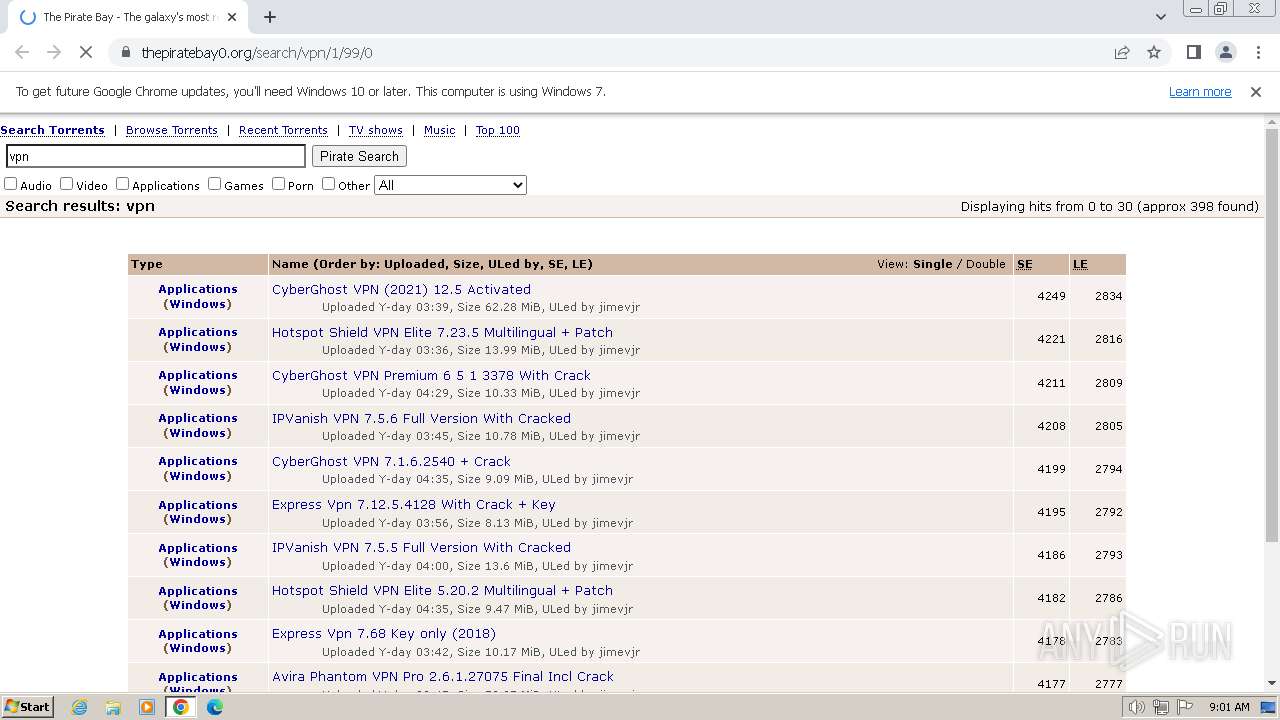The height and width of the screenshot is (720, 1280).
Task: Open the Chrome side panel
Action: (1193, 52)
